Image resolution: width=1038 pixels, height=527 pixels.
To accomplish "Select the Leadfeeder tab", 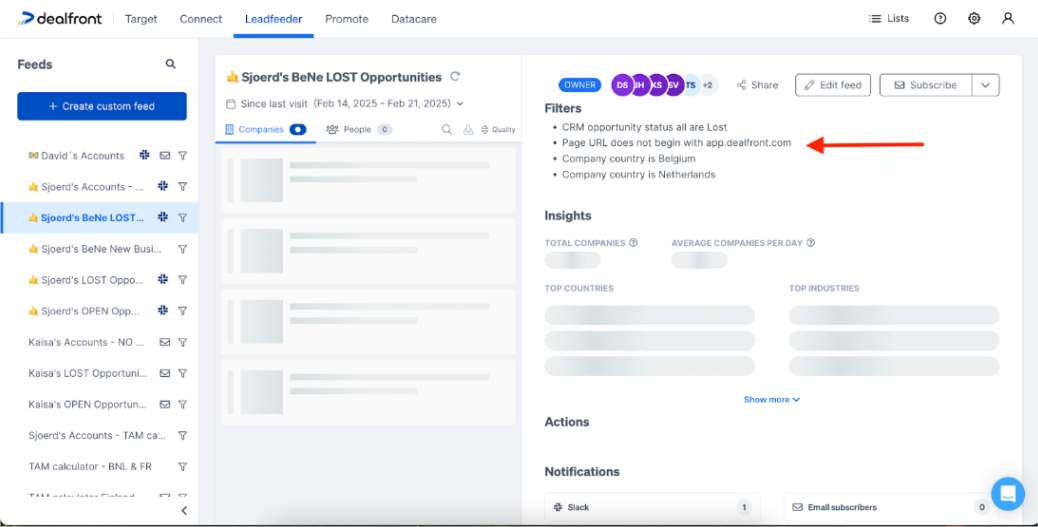I will pyautogui.click(x=273, y=19).
